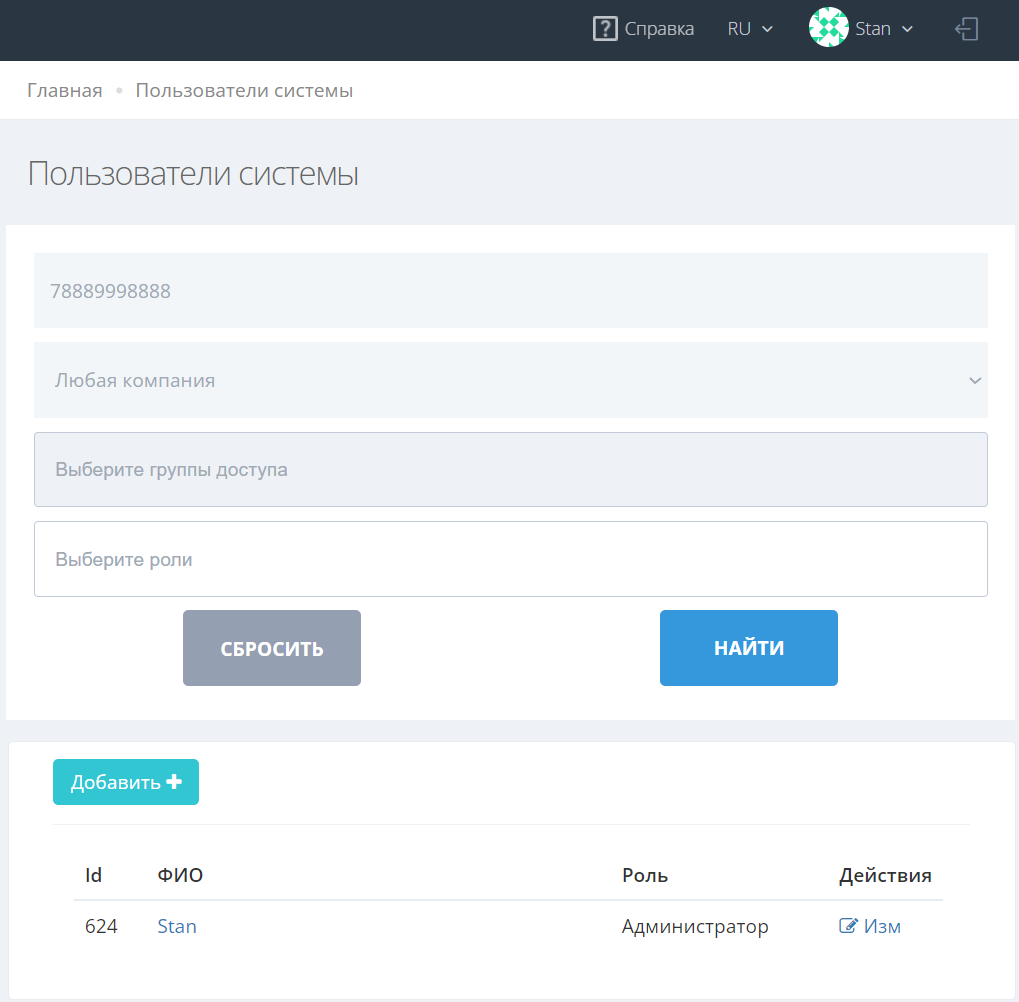Screen dimensions: 1019x1002
Task: Click the ФИО column header
Action: [x=180, y=876]
